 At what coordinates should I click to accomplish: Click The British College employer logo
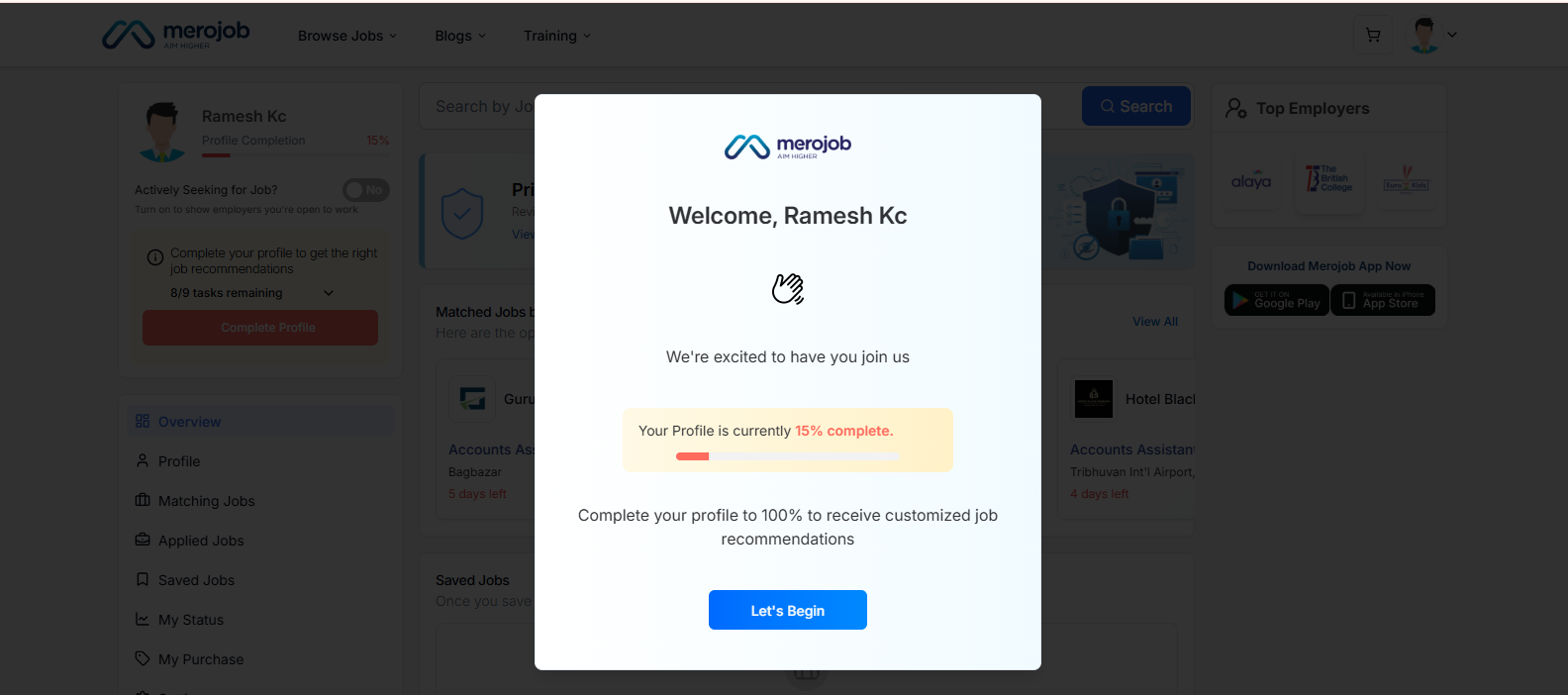pos(1328,179)
